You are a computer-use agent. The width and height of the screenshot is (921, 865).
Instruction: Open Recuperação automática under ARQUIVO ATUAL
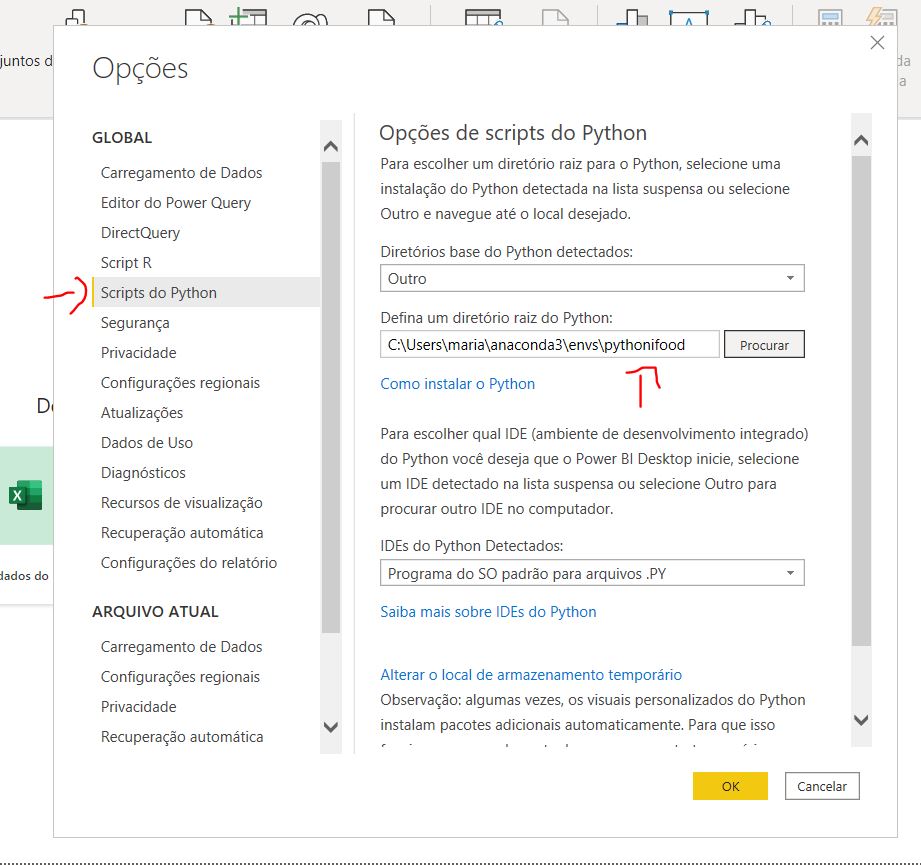coord(182,736)
